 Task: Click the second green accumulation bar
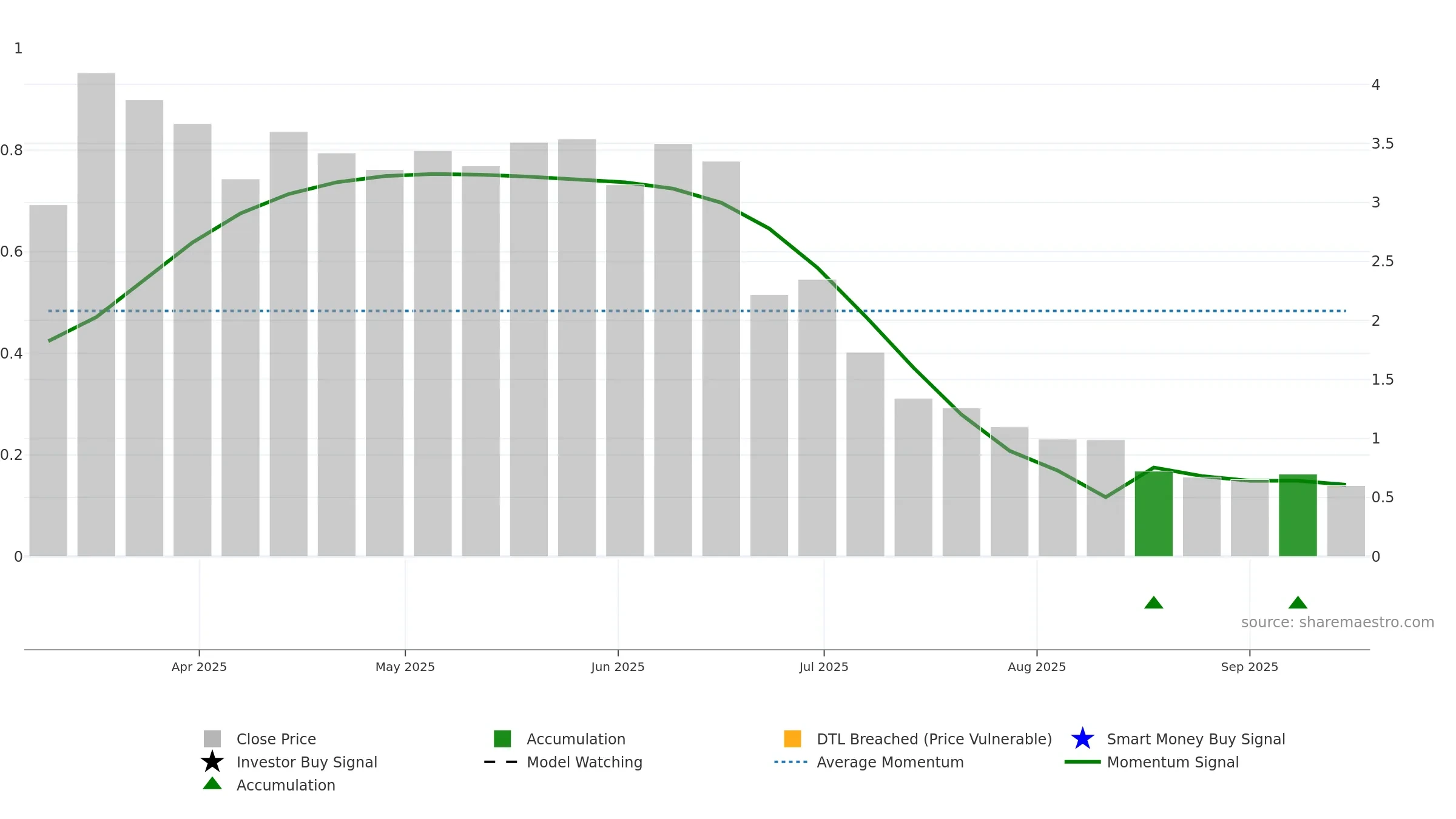[1298, 515]
